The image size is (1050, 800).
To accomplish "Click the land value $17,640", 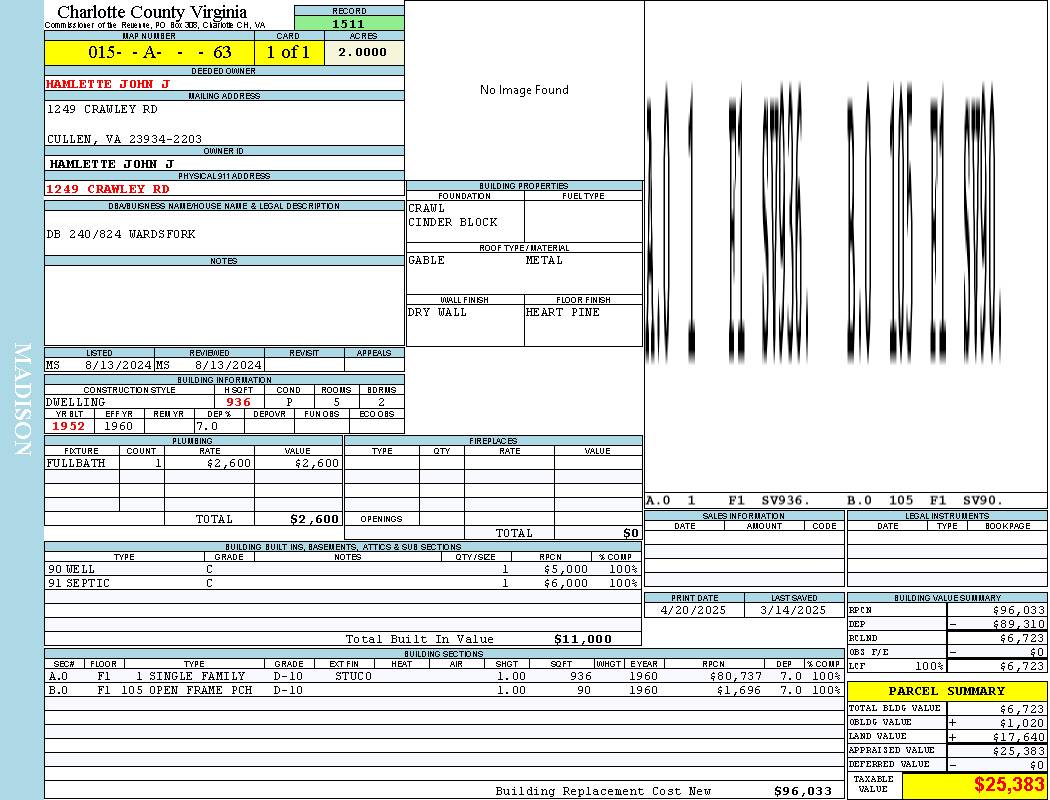I will tap(1019, 736).
